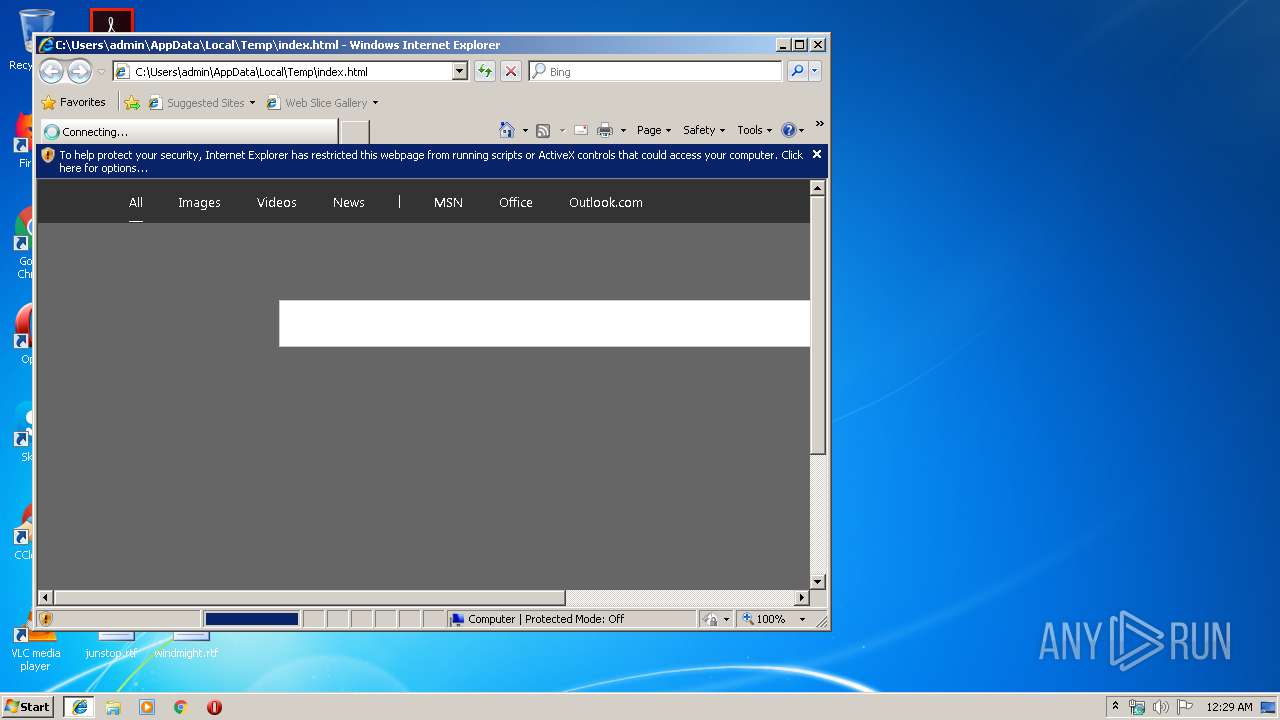The height and width of the screenshot is (720, 1280).
Task: Stop loading with the red X button
Action: 511,71
